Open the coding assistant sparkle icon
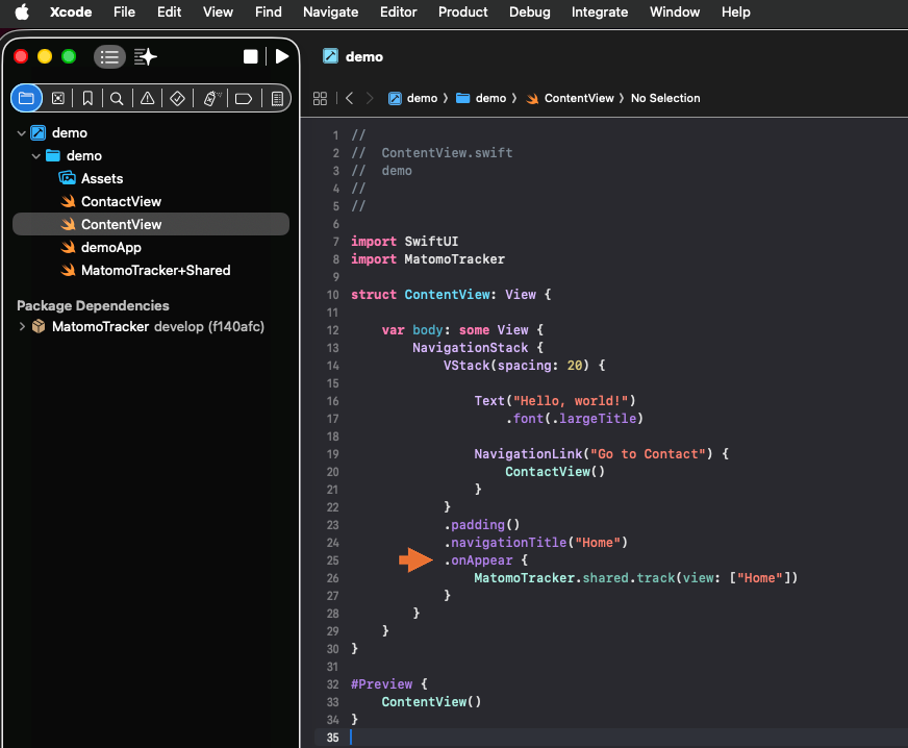 tap(145, 57)
